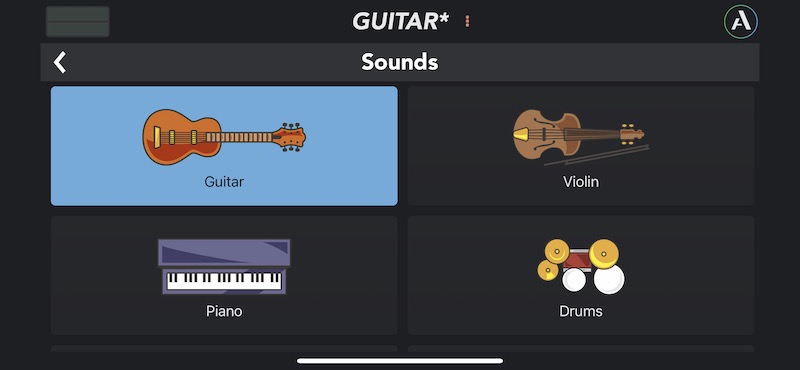Tap the "Drums" text label

pyautogui.click(x=581, y=311)
